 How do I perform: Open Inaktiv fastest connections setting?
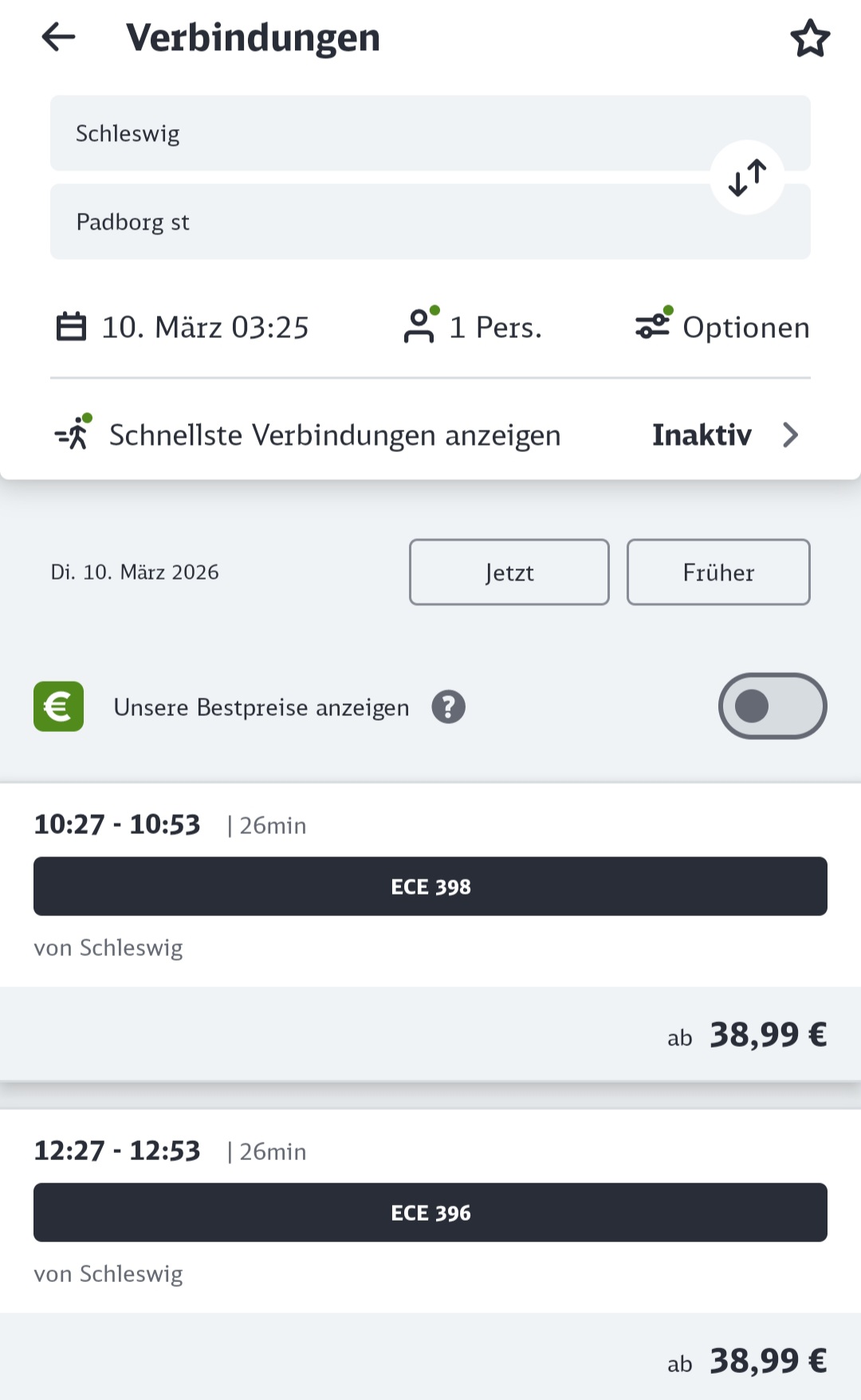pyautogui.click(x=702, y=435)
